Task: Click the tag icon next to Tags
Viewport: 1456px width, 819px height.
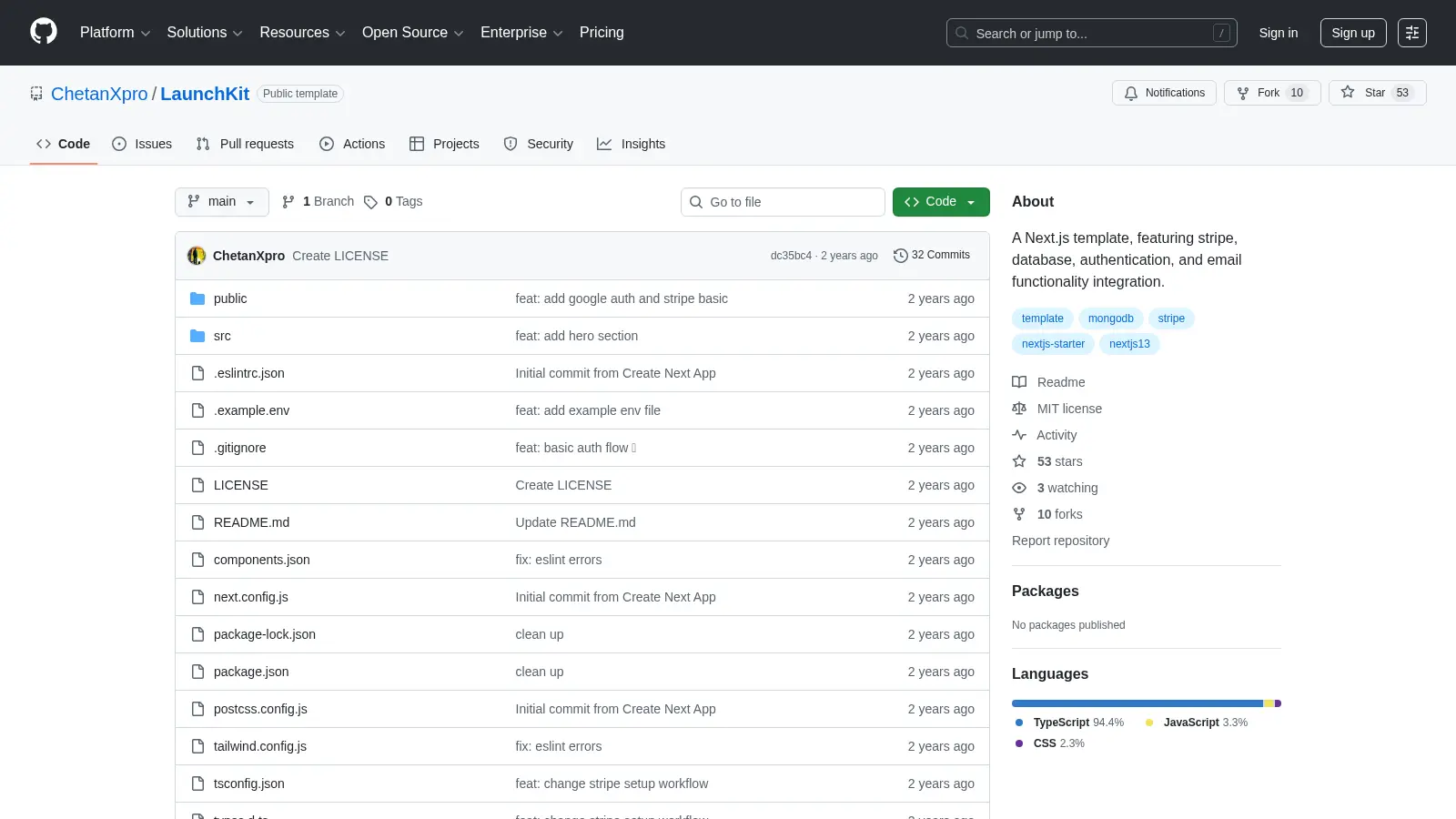Action: coord(370,202)
